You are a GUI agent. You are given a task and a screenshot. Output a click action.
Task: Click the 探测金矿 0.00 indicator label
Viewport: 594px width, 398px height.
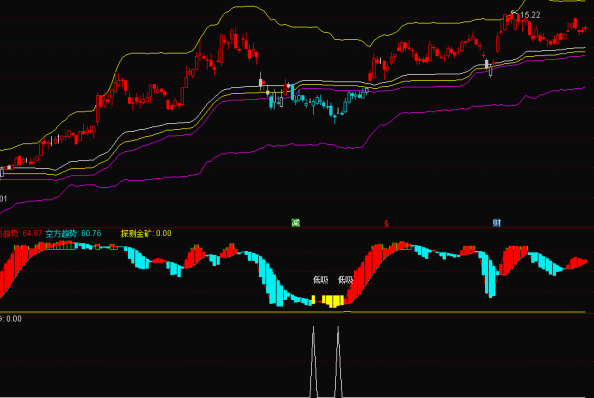(x=146, y=233)
